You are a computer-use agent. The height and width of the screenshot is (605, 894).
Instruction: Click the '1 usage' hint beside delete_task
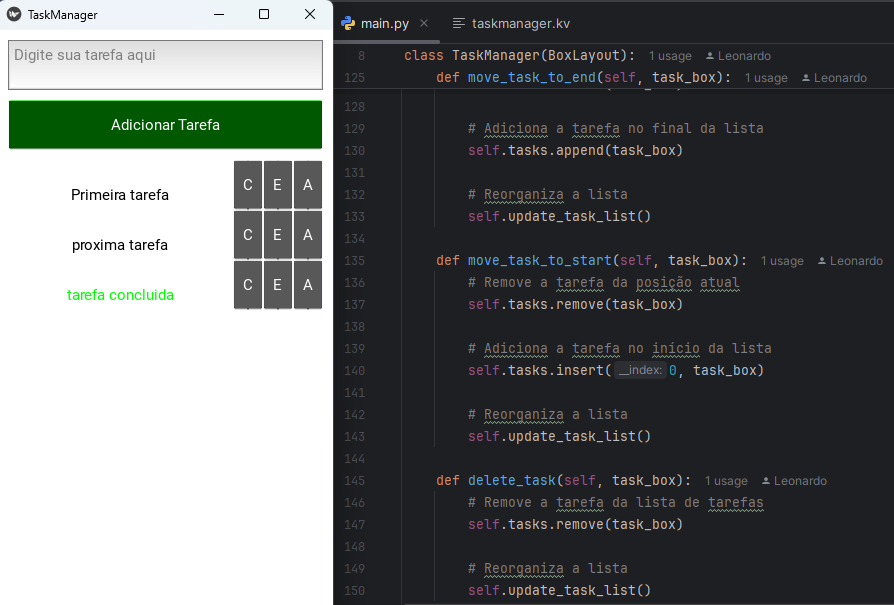tap(726, 481)
